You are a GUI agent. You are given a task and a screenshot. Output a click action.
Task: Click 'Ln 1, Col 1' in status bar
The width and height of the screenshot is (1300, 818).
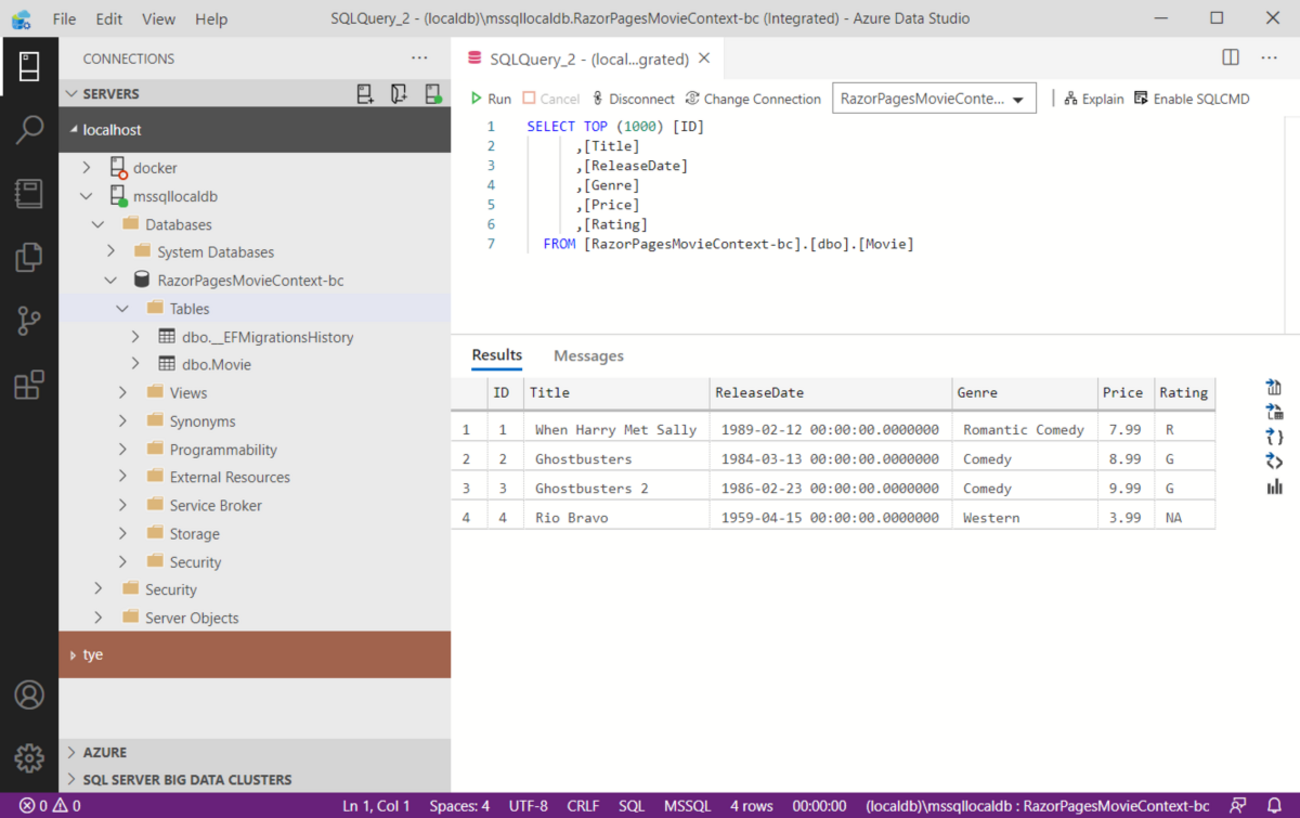(376, 805)
